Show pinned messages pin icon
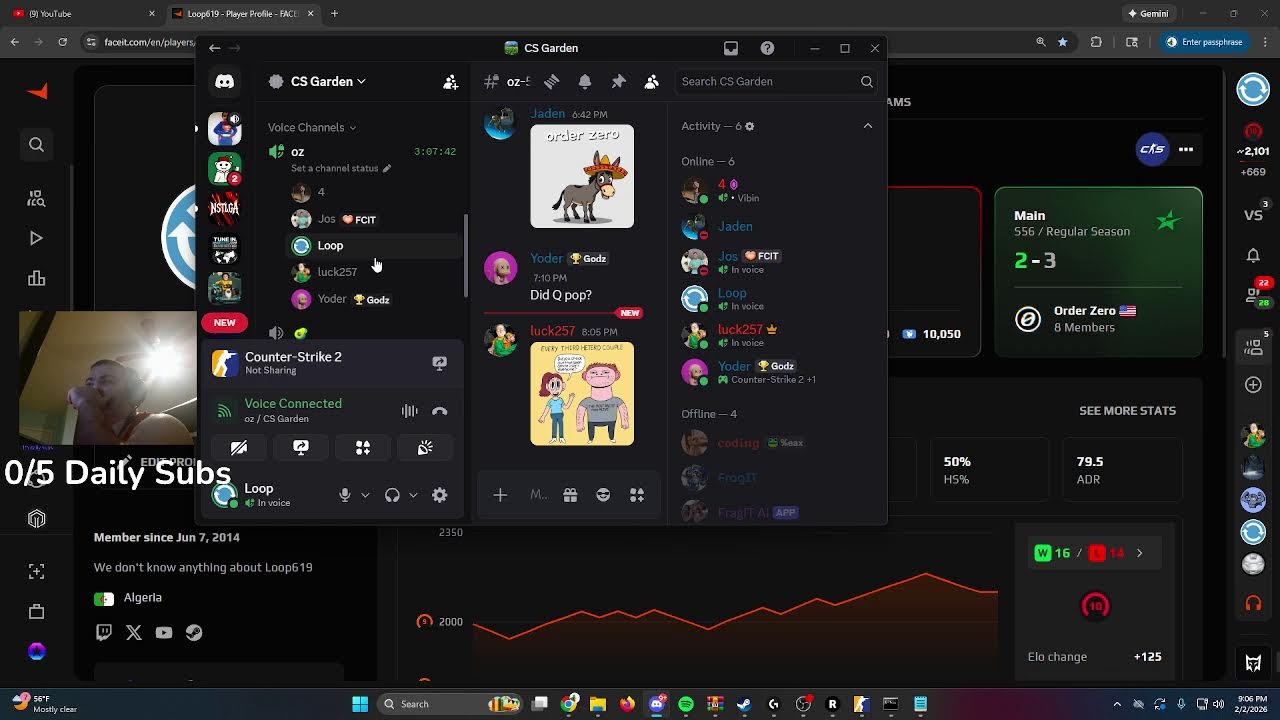This screenshot has width=1280, height=720. point(618,82)
